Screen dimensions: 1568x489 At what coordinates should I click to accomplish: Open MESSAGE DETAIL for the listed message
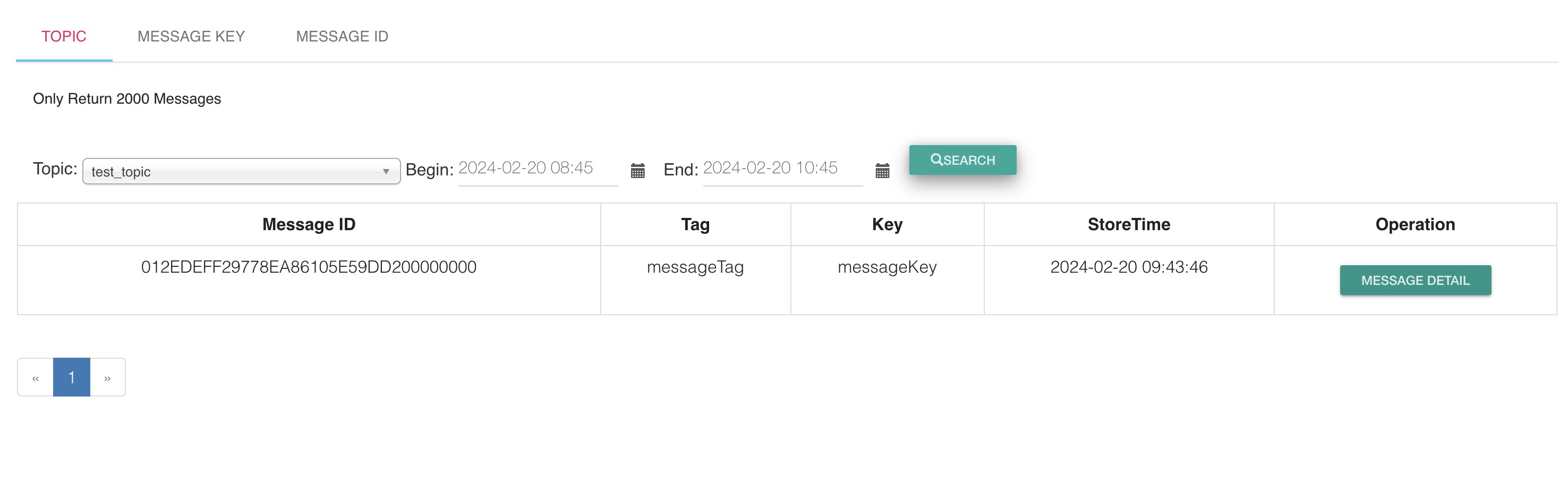(1414, 280)
